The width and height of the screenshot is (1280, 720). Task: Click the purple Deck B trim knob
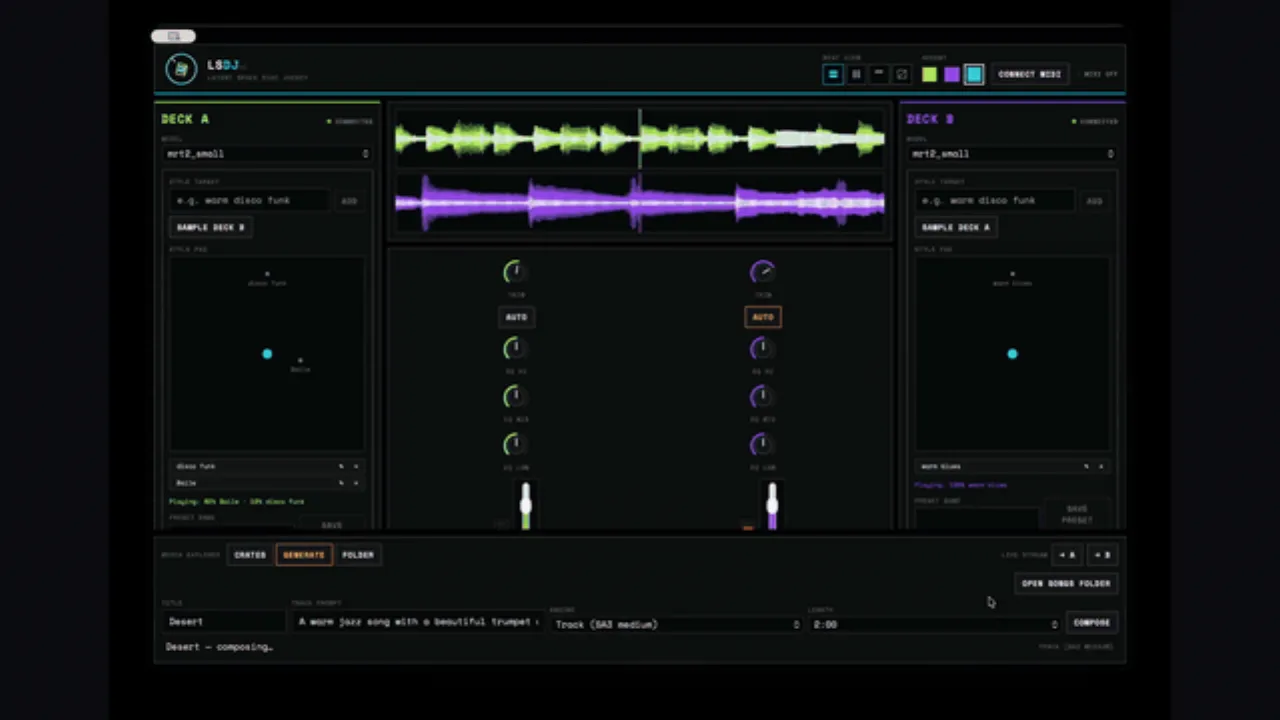[x=762, y=272]
